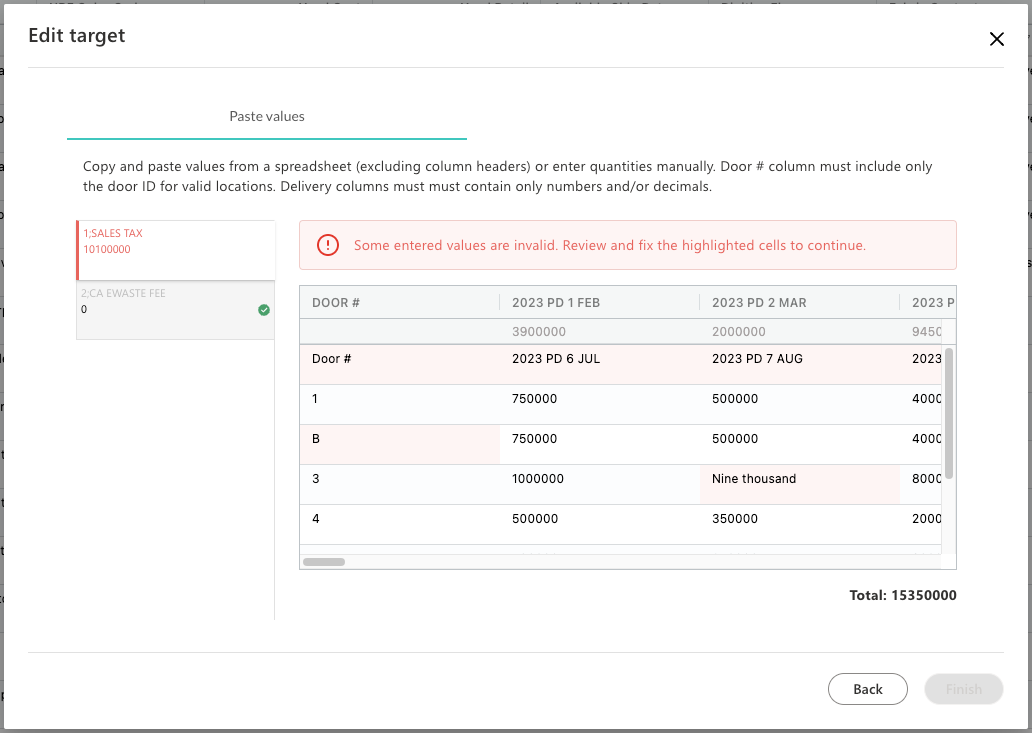
Task: Click 500000 under MAR in row 1
Action: click(799, 405)
